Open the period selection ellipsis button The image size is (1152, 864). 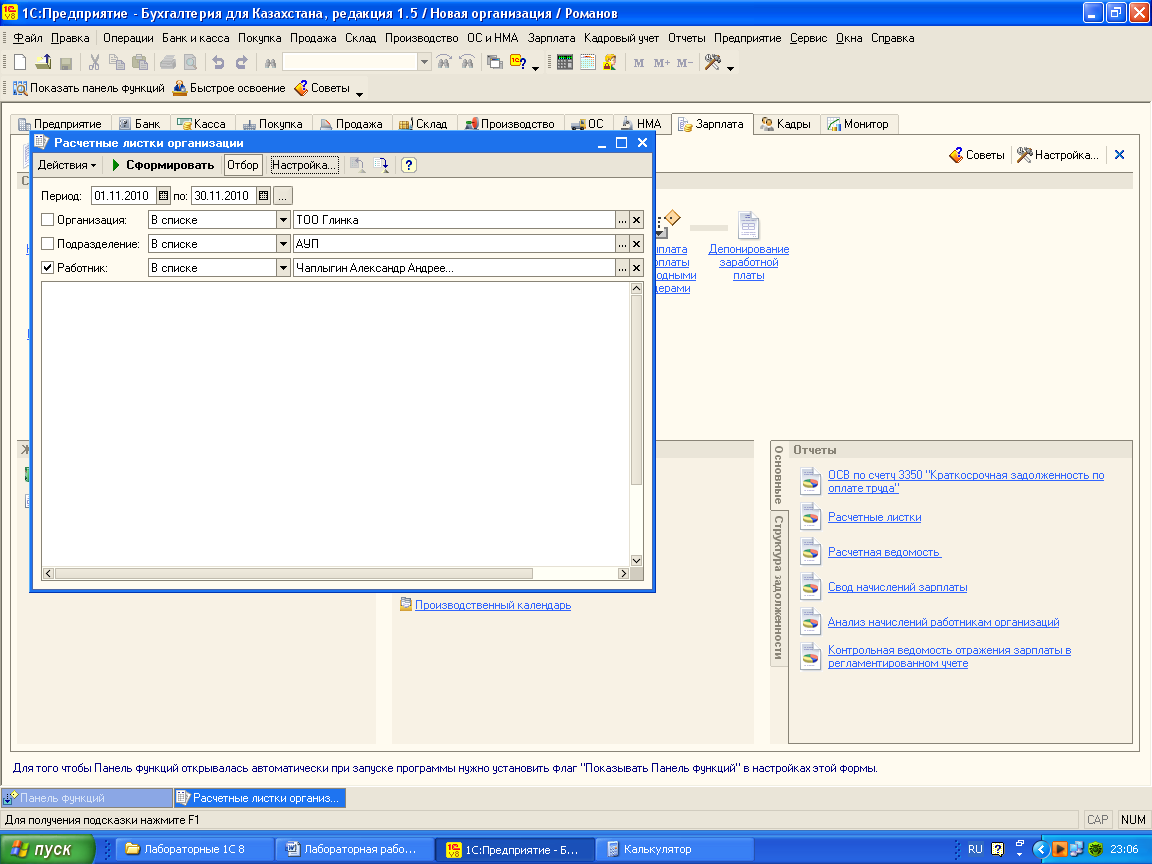point(283,196)
